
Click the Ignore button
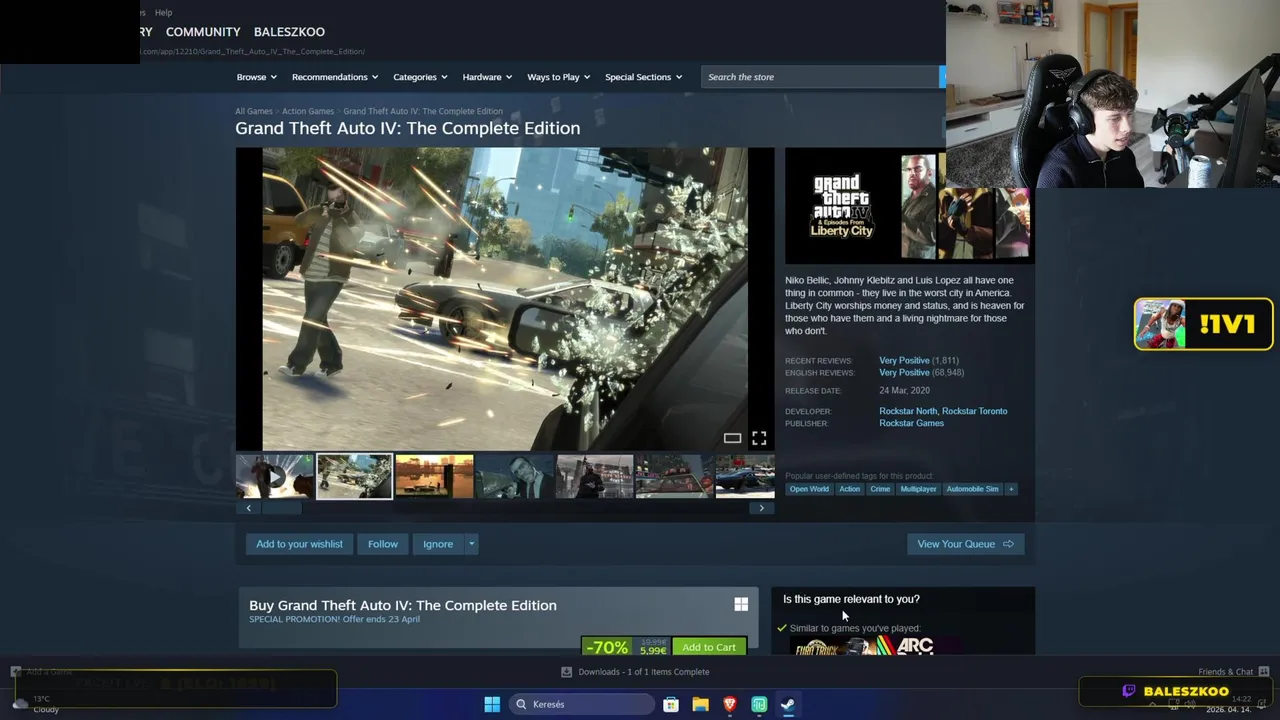coord(438,544)
